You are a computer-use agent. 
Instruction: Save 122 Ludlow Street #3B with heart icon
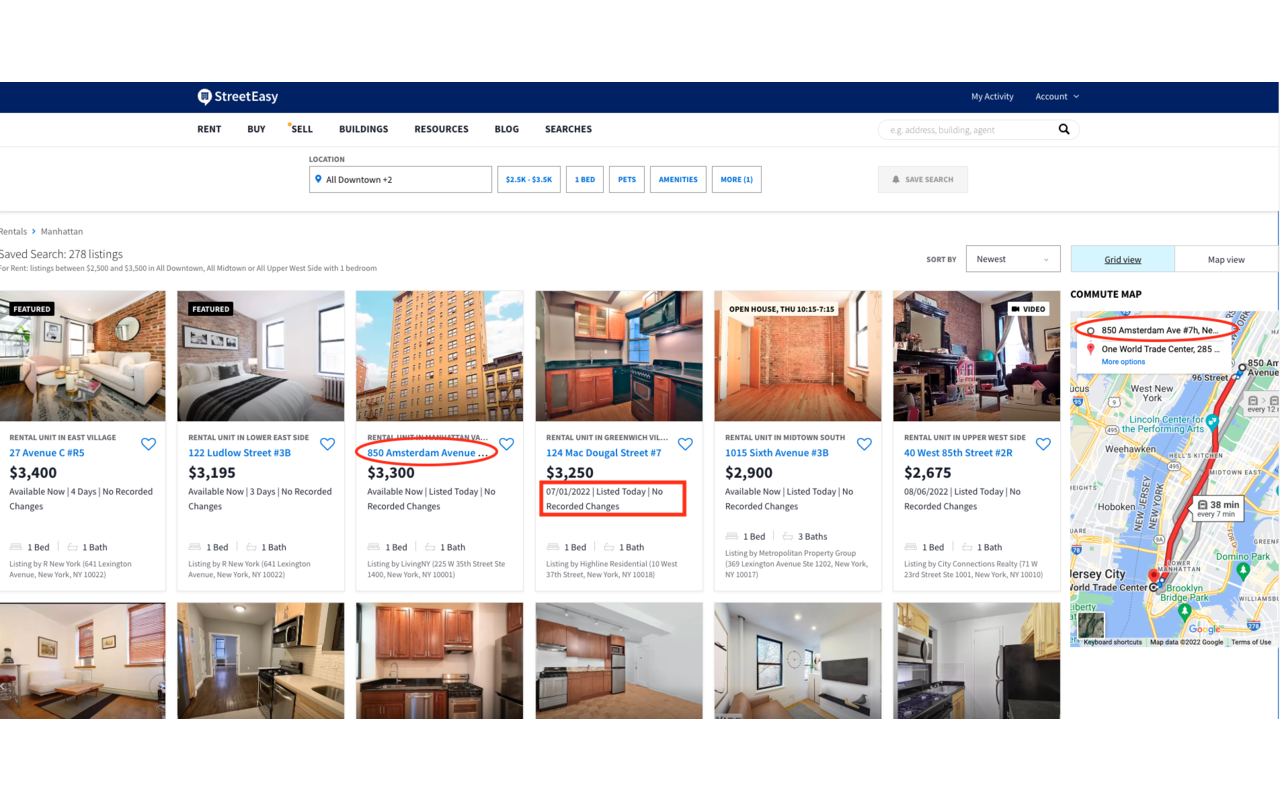coord(327,444)
